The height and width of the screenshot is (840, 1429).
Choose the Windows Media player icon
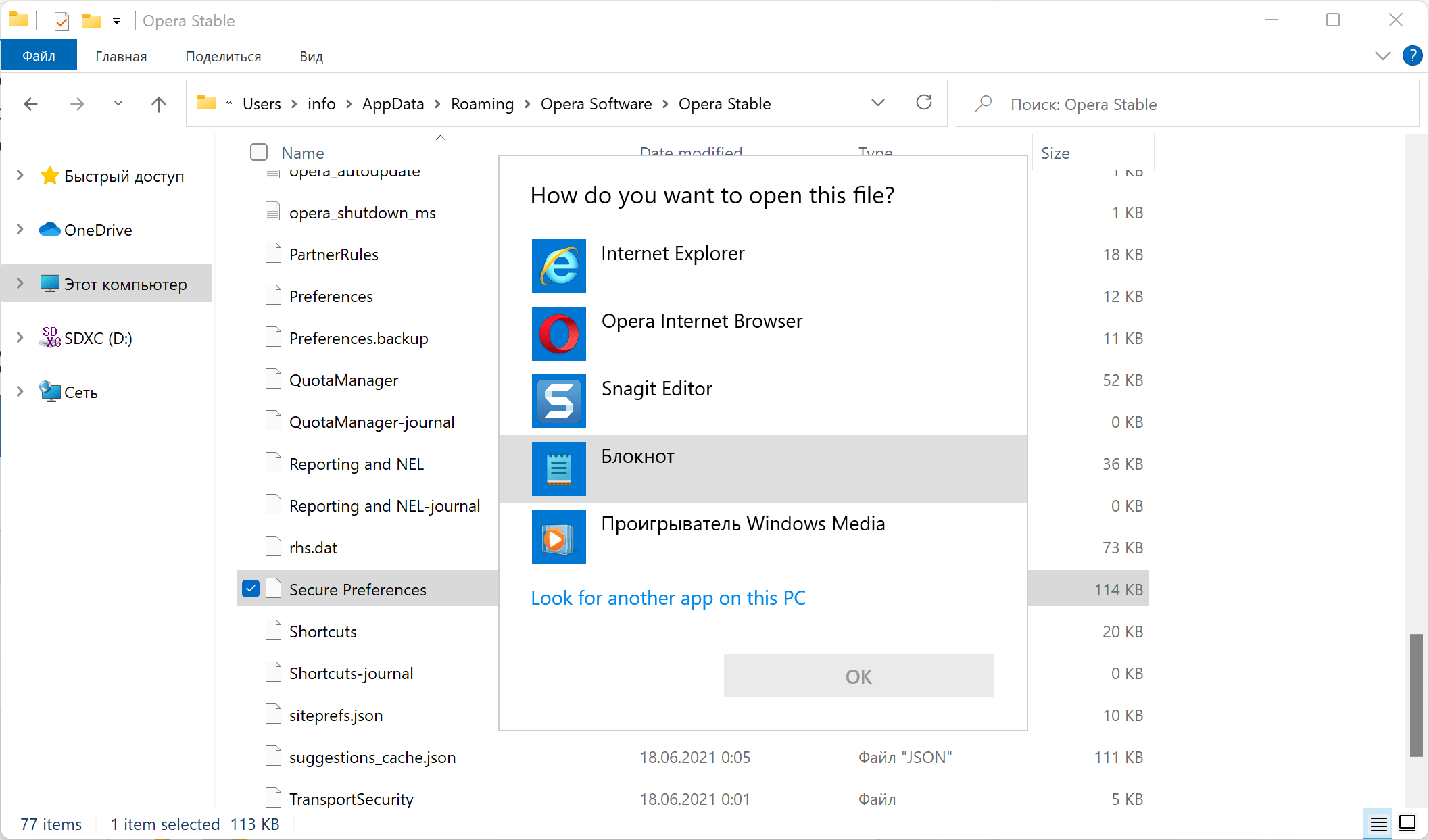click(x=558, y=537)
